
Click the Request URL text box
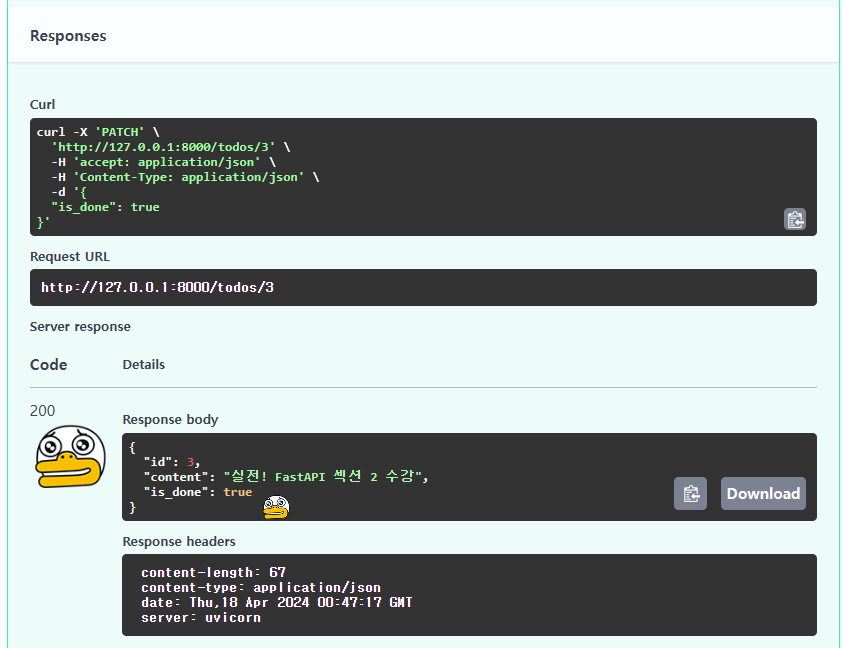click(423, 287)
